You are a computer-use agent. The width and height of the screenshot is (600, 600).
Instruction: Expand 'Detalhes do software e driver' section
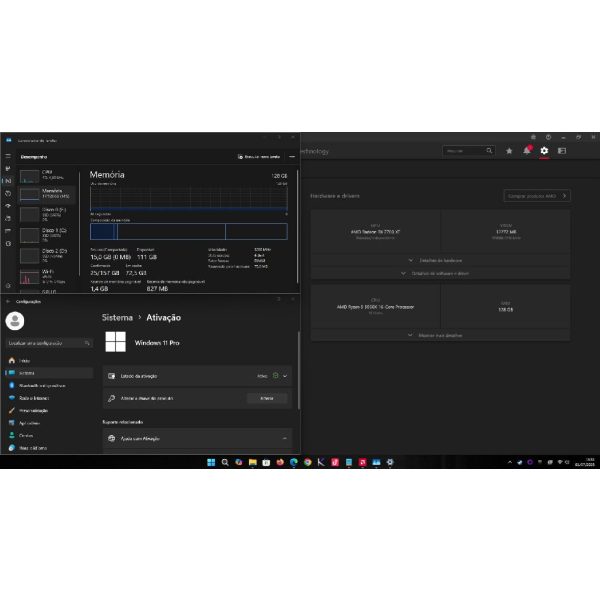[x=439, y=272]
